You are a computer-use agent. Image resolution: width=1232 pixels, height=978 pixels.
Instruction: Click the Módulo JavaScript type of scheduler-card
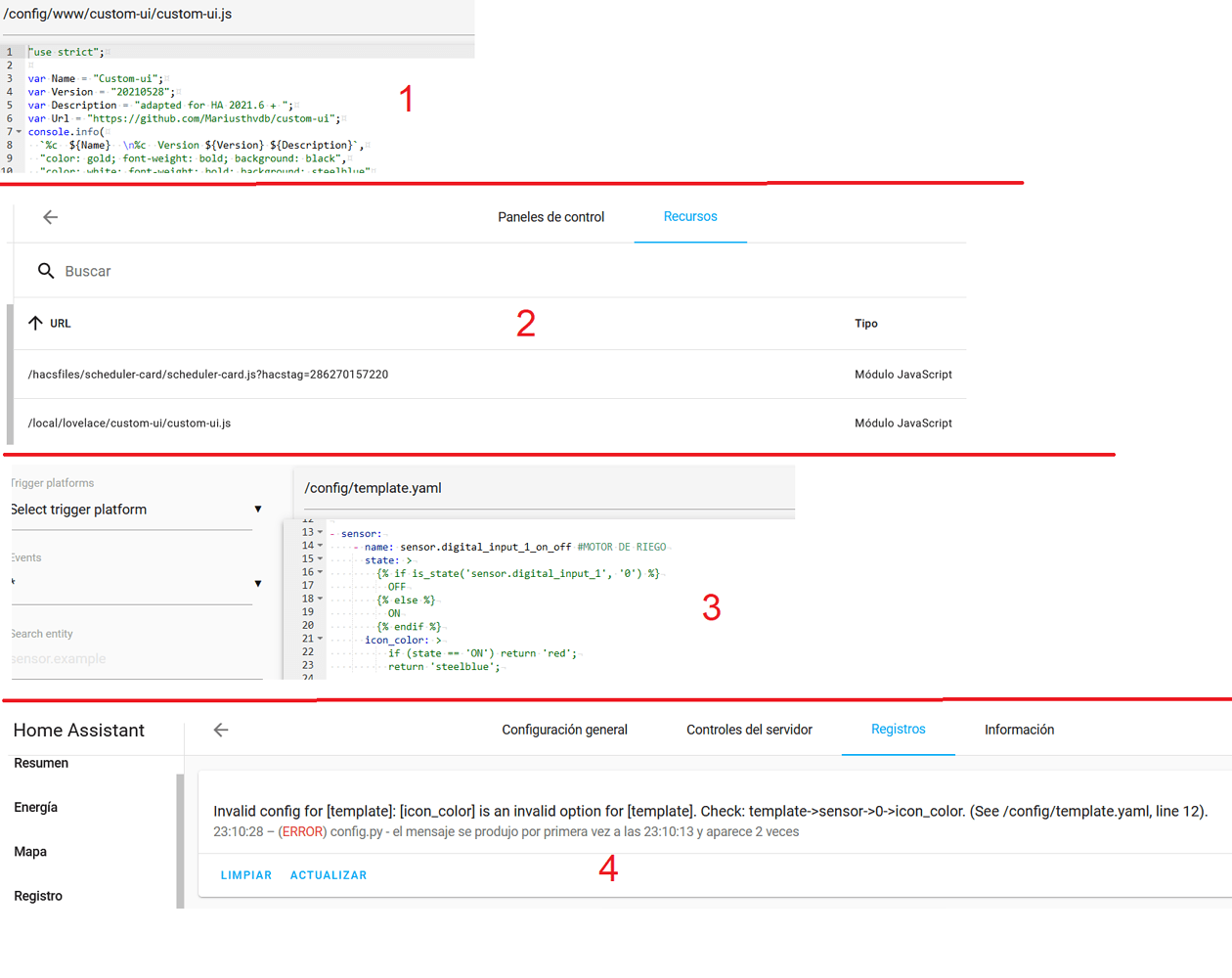pyautogui.click(x=903, y=375)
